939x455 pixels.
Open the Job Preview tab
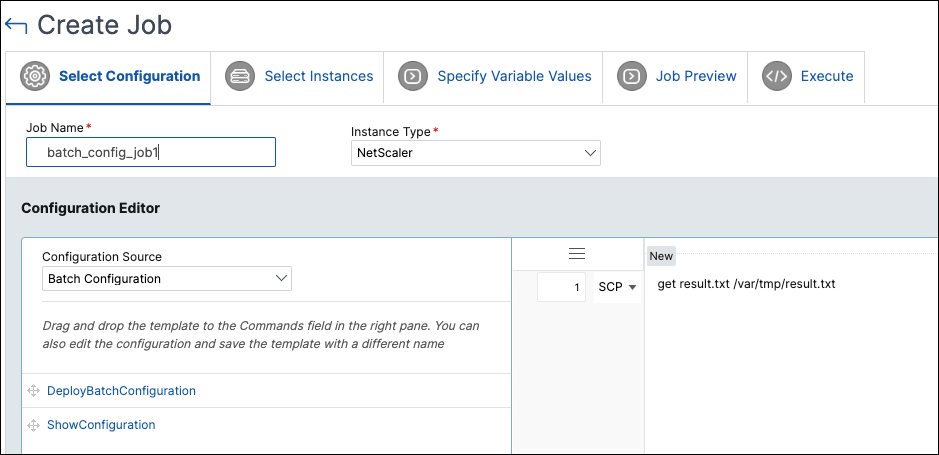coord(676,77)
